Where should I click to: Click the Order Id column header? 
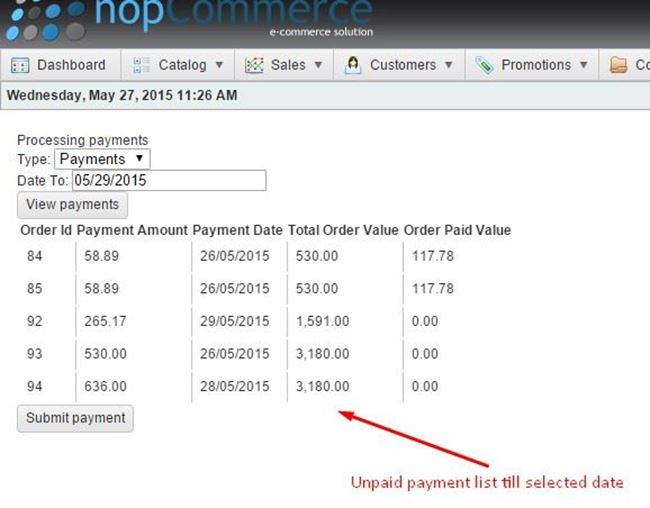point(46,230)
